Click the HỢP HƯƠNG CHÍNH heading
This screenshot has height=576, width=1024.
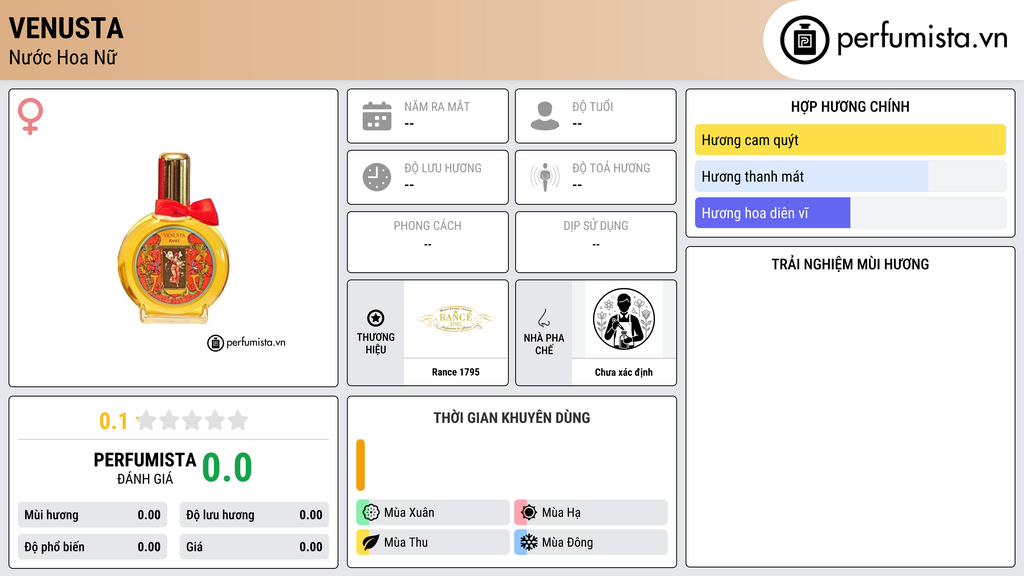pyautogui.click(x=850, y=106)
